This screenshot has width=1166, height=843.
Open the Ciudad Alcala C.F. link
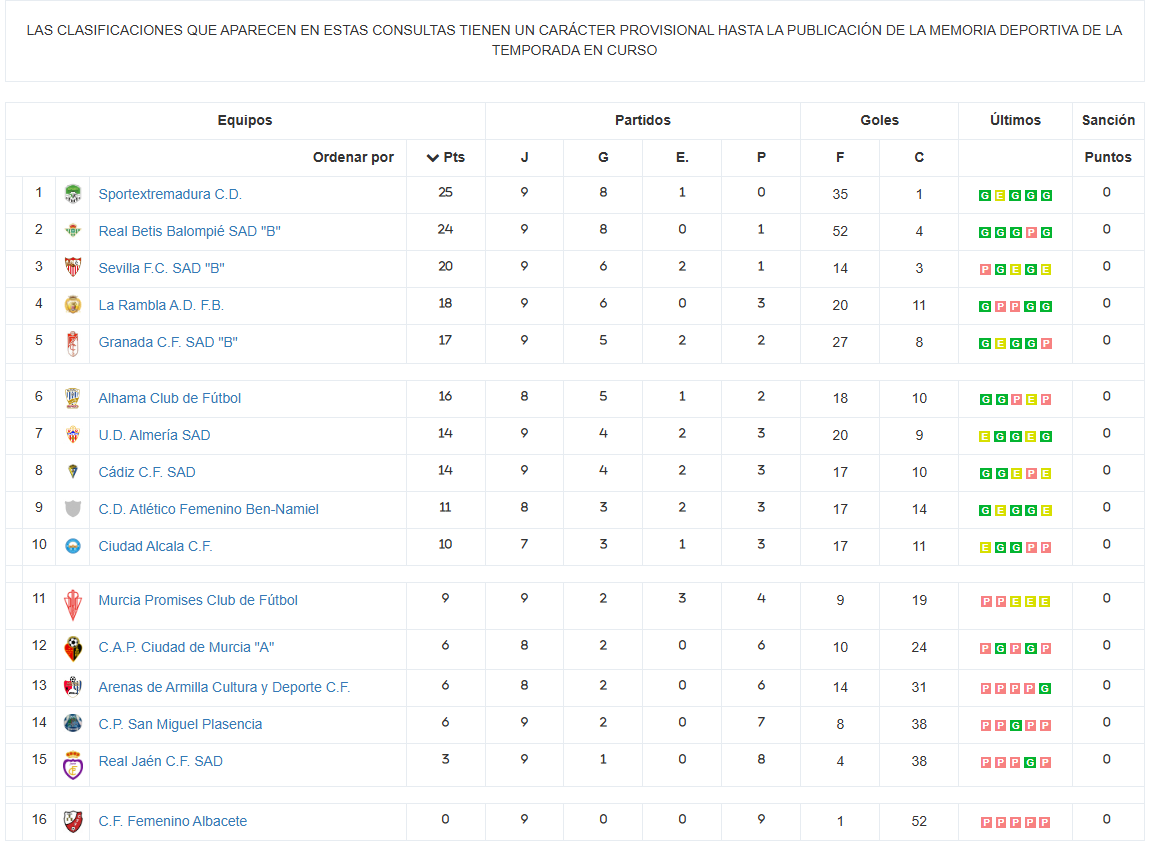point(155,546)
